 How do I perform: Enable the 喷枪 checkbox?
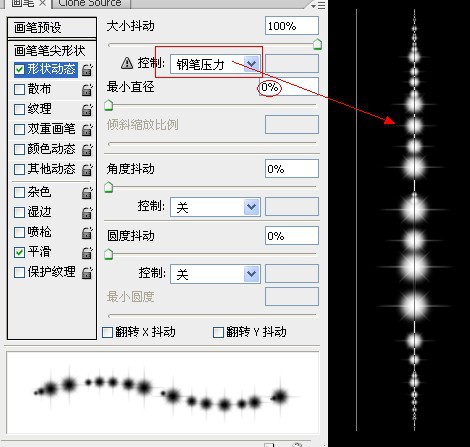[19, 232]
